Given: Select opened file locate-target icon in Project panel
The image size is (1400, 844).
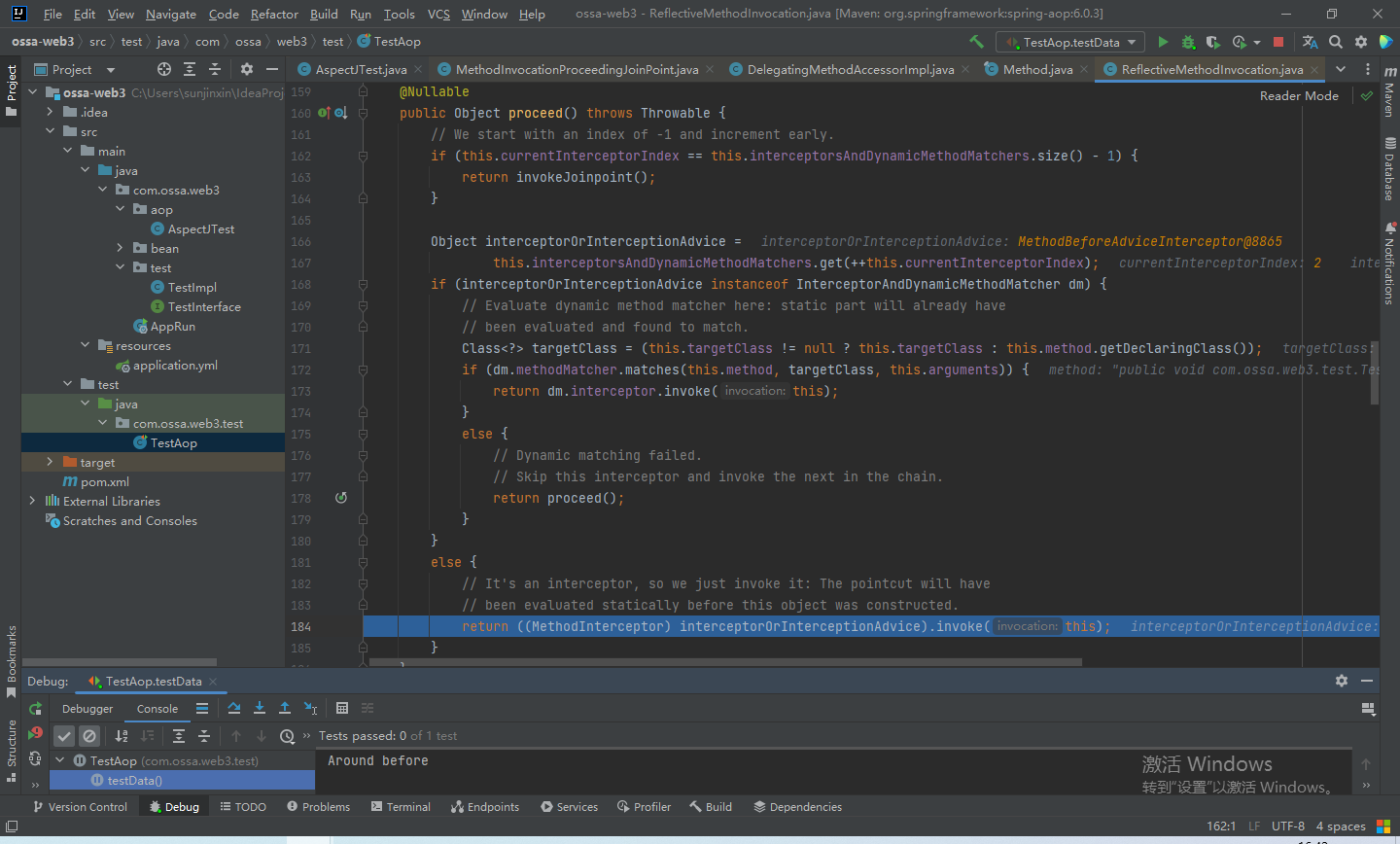Looking at the screenshot, I should [x=164, y=69].
